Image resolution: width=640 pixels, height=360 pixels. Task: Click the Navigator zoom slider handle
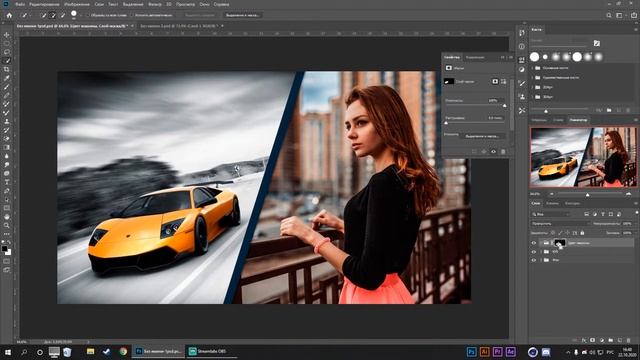pos(588,195)
